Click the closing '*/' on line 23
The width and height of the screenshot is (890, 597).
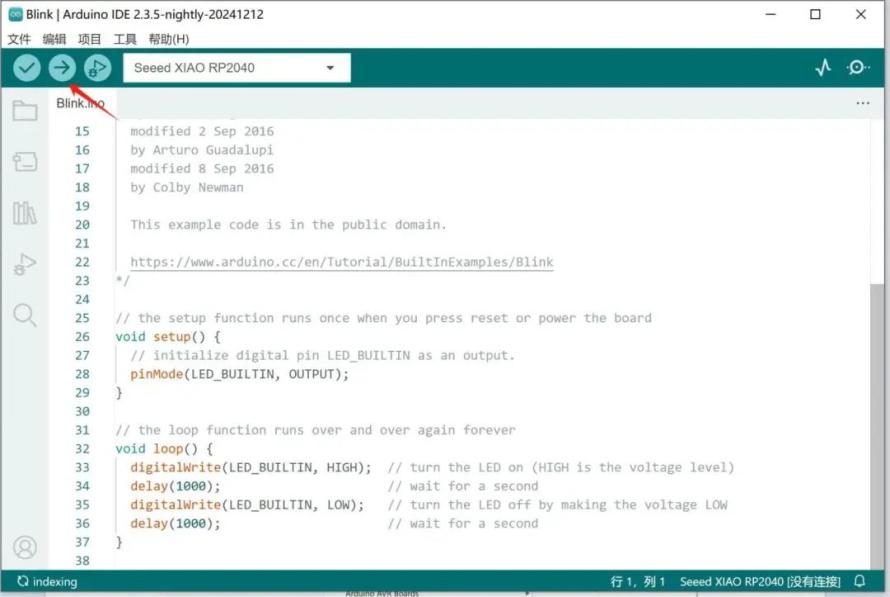click(123, 280)
